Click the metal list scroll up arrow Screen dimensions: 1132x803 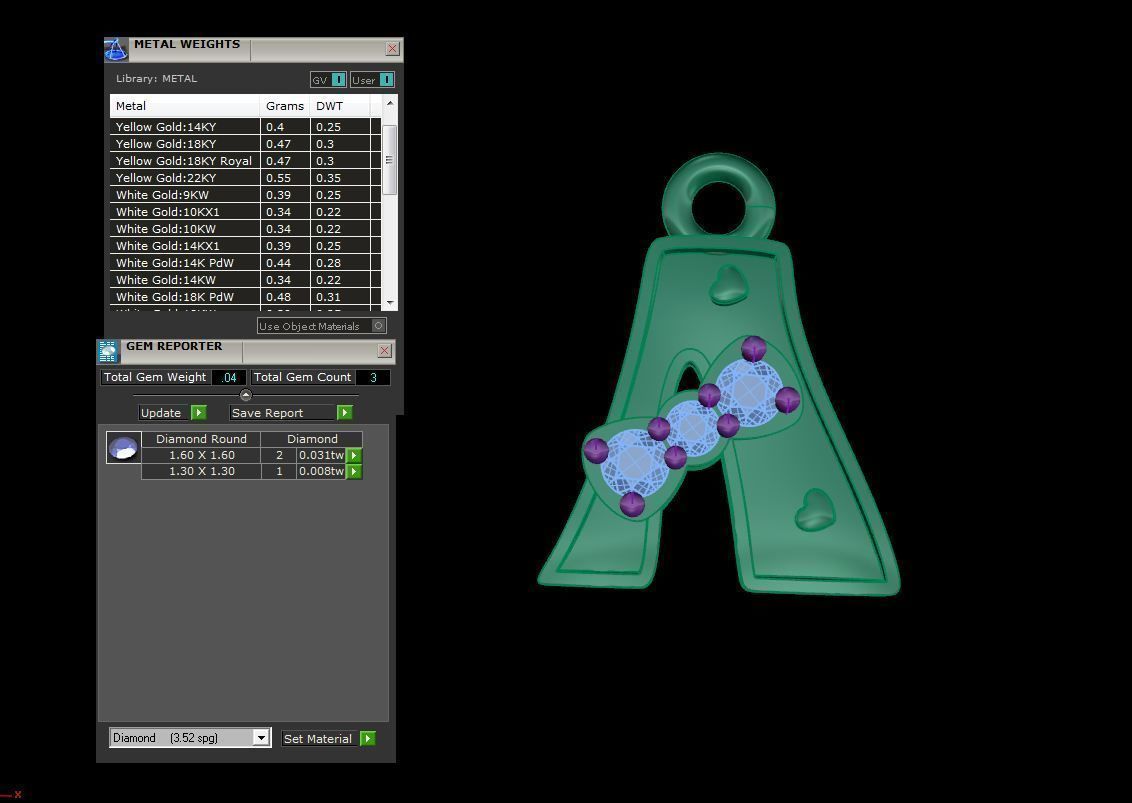point(390,103)
